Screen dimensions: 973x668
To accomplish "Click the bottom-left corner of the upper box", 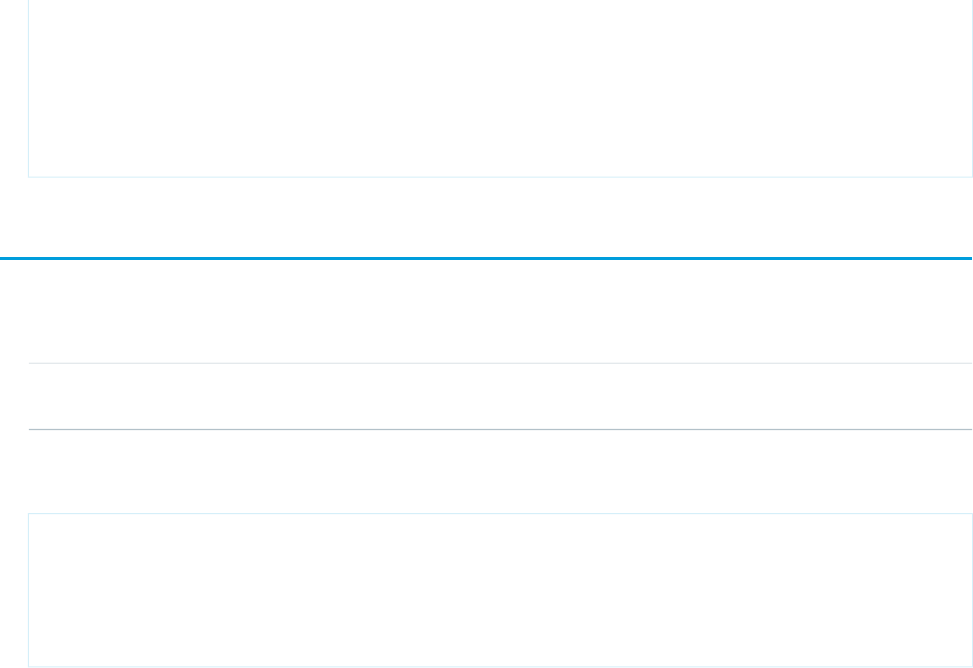I will tap(28, 177).
